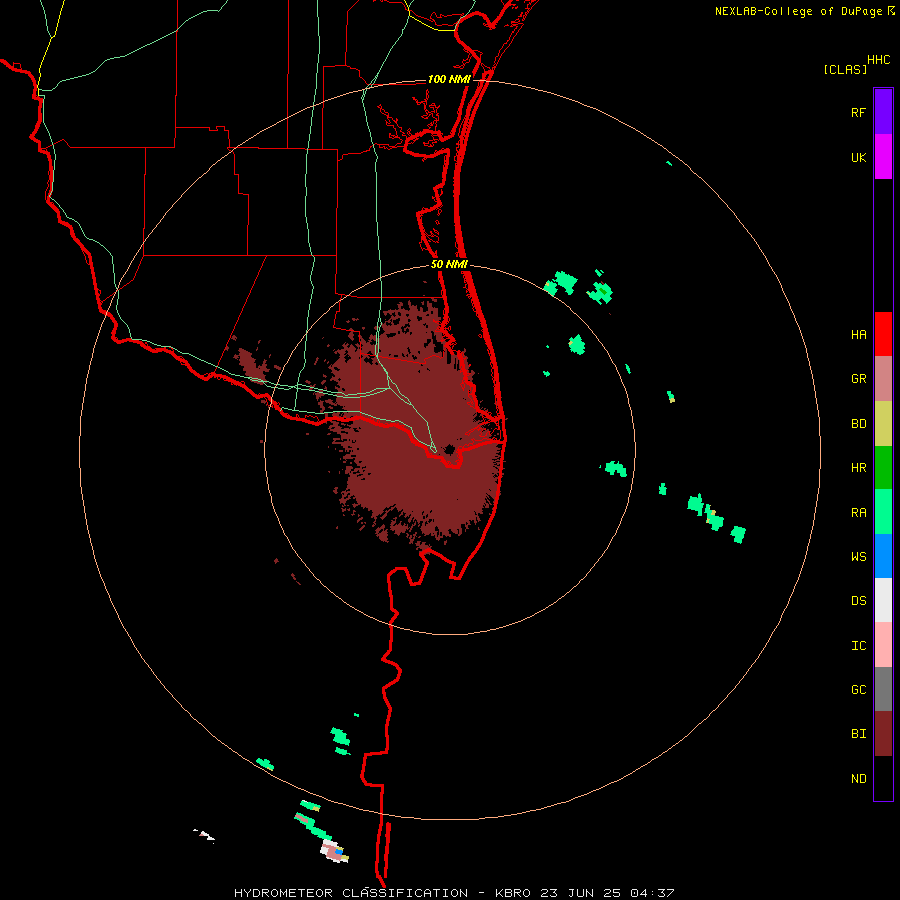The image size is (900, 900).
Task: Click the "GR" legend label
Action: point(858,379)
